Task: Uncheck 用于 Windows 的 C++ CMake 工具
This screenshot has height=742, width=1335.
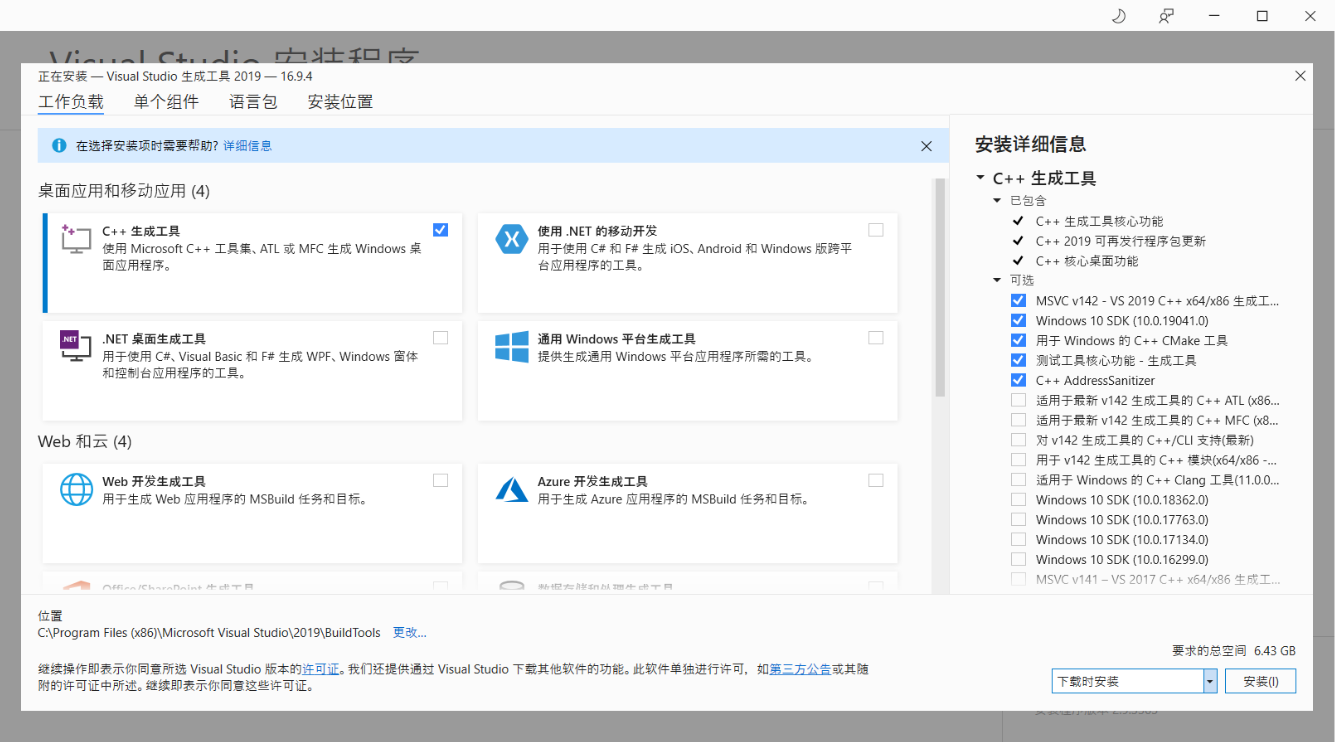Action: (1018, 340)
